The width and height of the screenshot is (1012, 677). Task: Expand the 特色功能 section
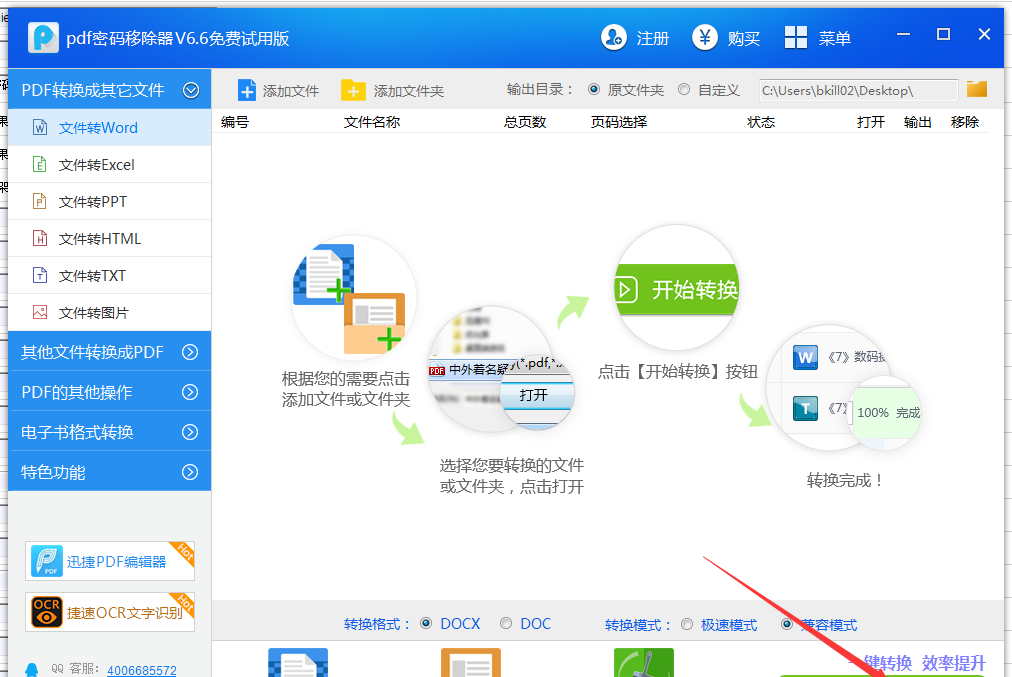click(190, 472)
